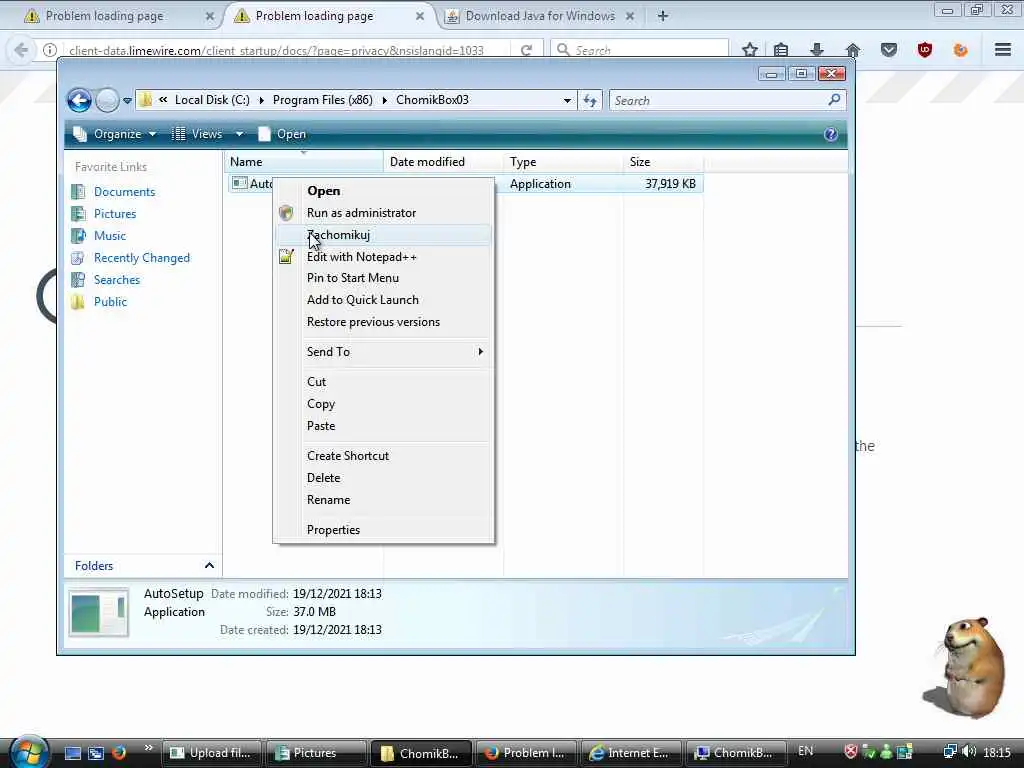Image resolution: width=1024 pixels, height=768 pixels.
Task: Click Program Files (x86) in the breadcrumb
Action: point(323,100)
